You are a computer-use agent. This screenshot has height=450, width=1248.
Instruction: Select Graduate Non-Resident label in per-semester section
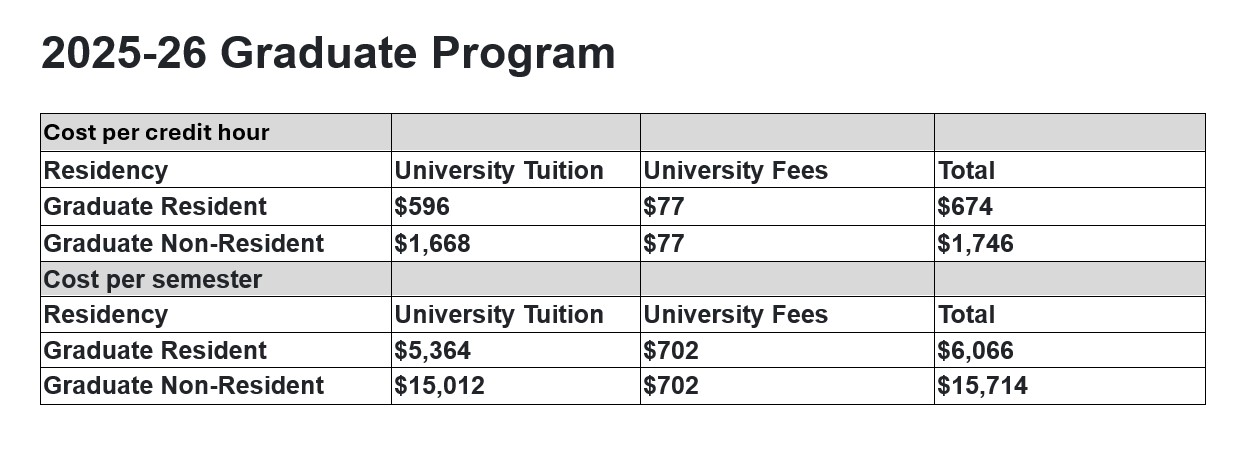coord(184,386)
